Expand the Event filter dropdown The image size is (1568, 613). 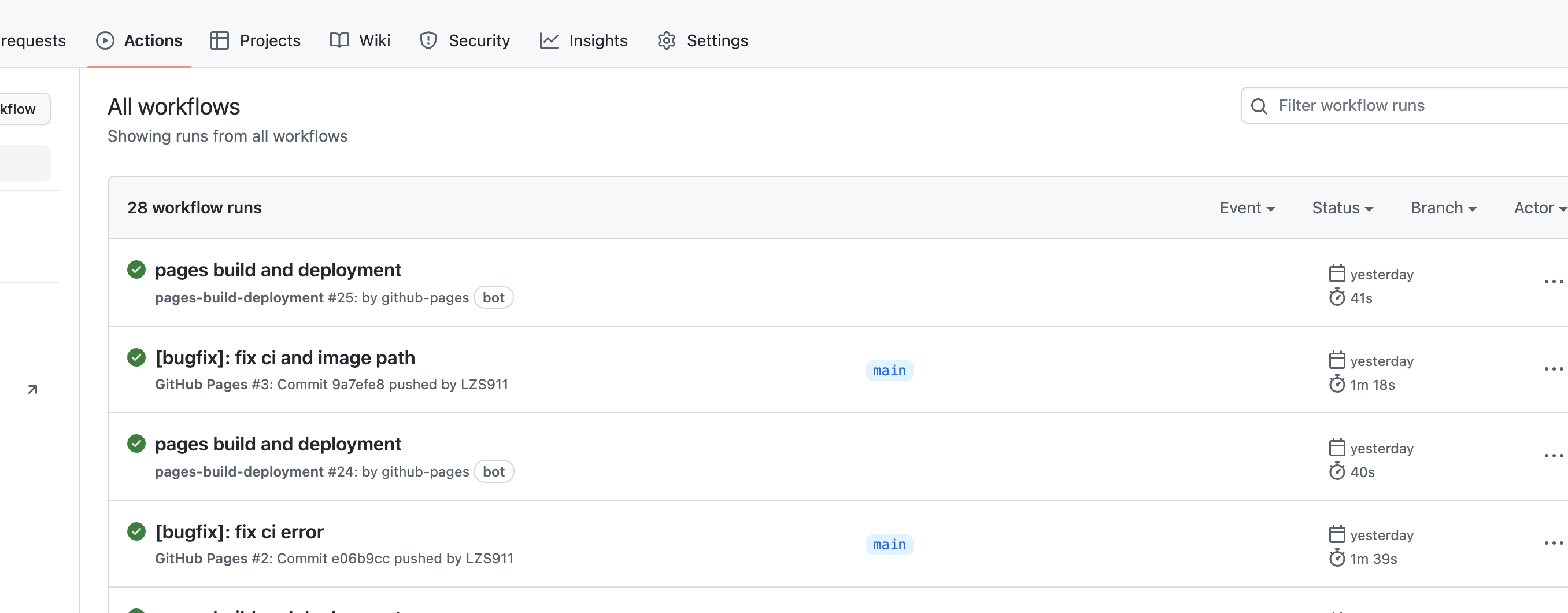coord(1247,208)
